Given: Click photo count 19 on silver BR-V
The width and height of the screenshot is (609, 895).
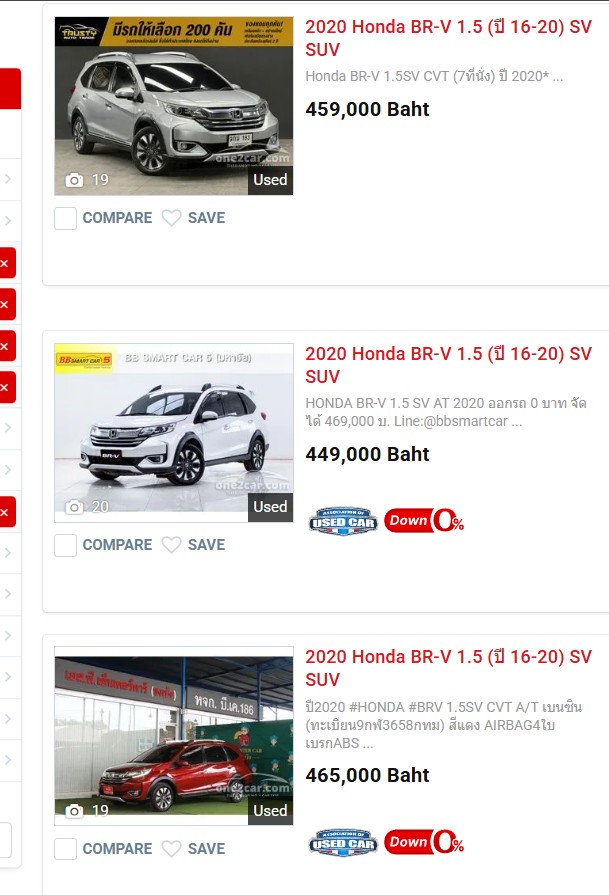Looking at the screenshot, I should pyautogui.click(x=100, y=180).
